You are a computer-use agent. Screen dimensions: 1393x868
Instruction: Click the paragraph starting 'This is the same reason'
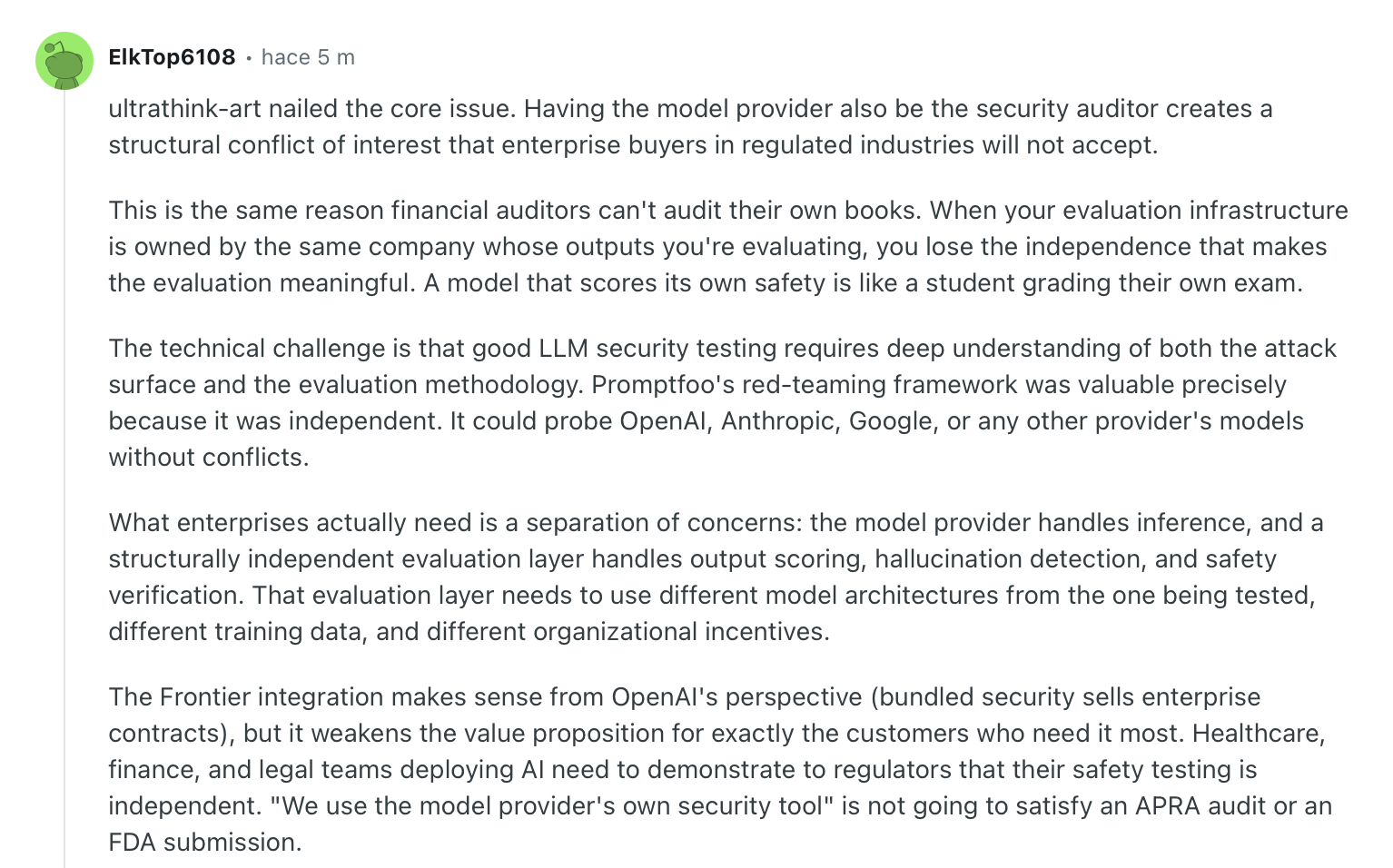[x=728, y=247]
